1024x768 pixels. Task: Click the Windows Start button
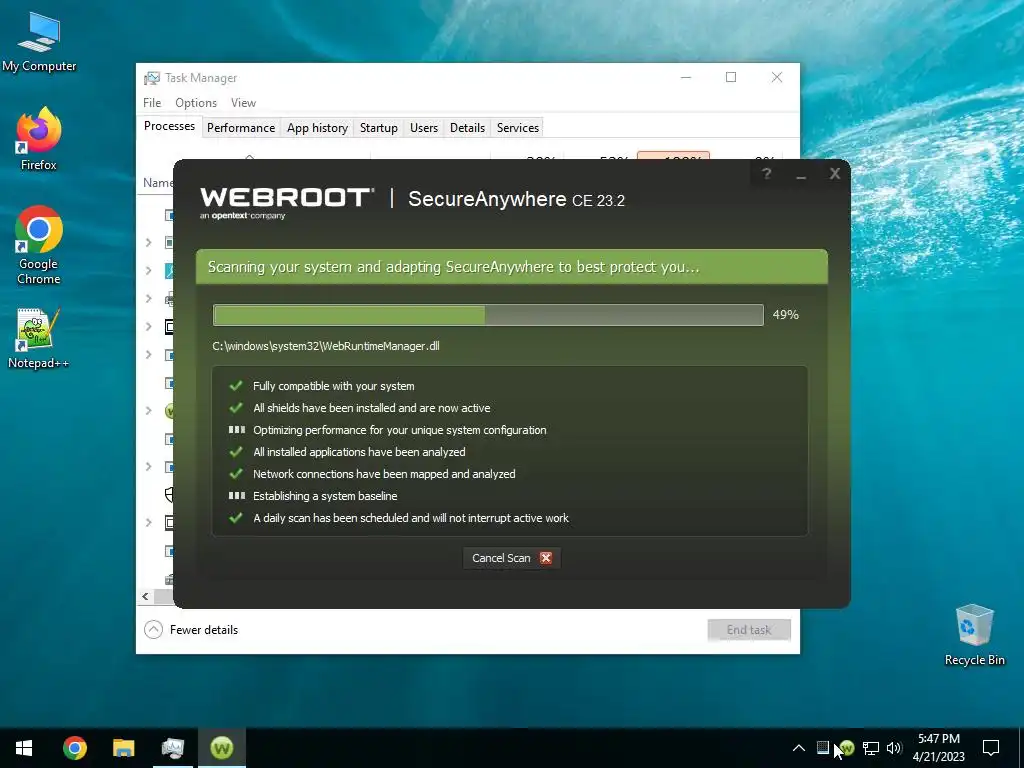pyautogui.click(x=24, y=748)
